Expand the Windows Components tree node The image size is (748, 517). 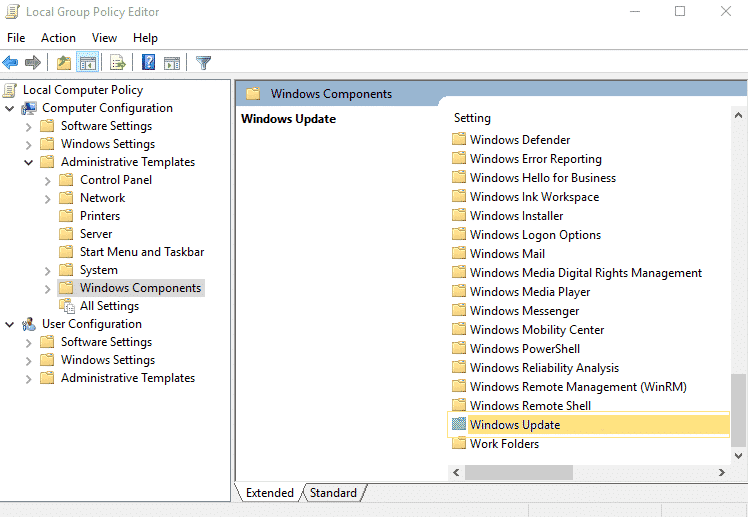(x=48, y=288)
